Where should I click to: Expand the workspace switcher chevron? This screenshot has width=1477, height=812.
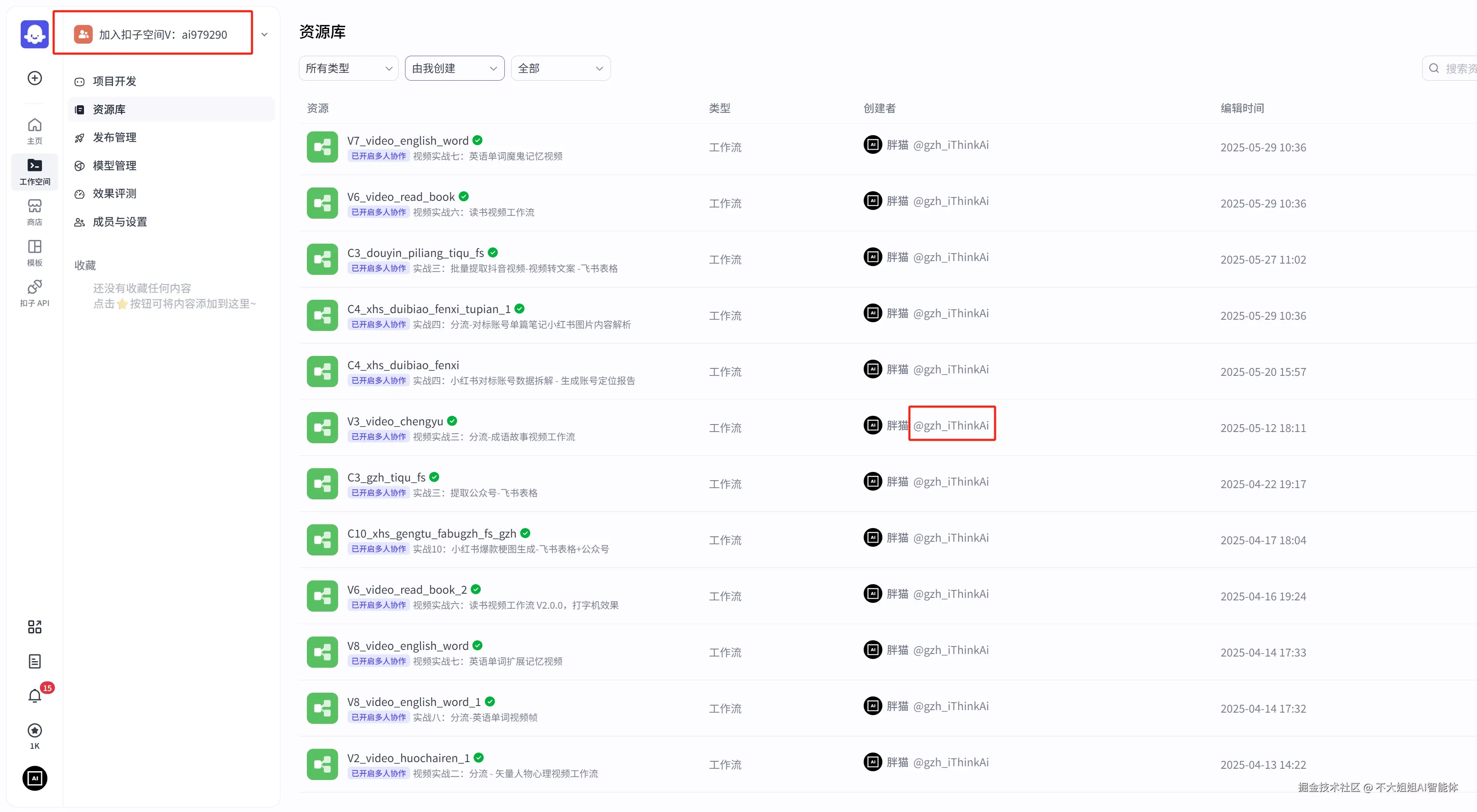coord(264,35)
